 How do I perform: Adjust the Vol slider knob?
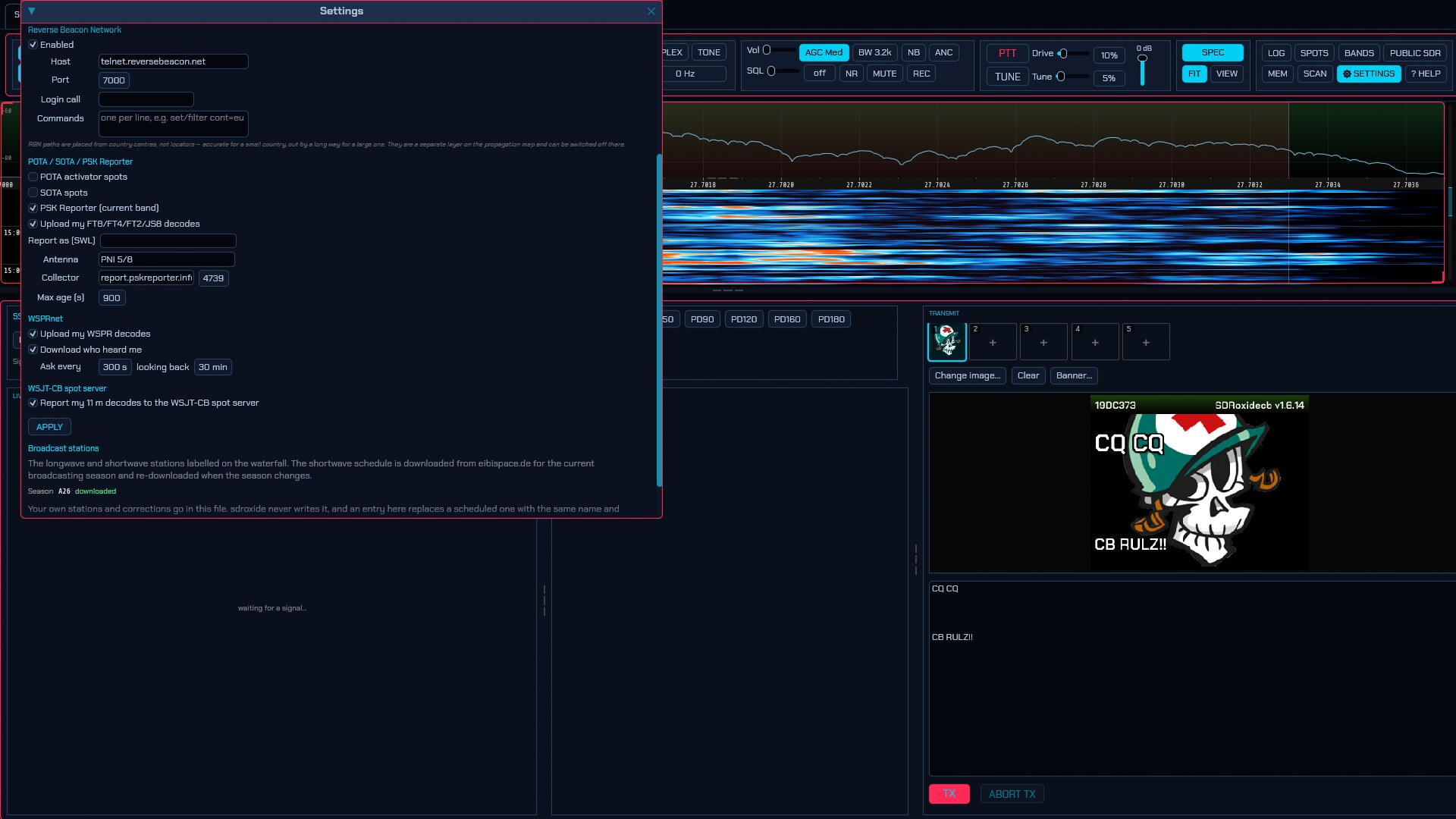pos(767,50)
